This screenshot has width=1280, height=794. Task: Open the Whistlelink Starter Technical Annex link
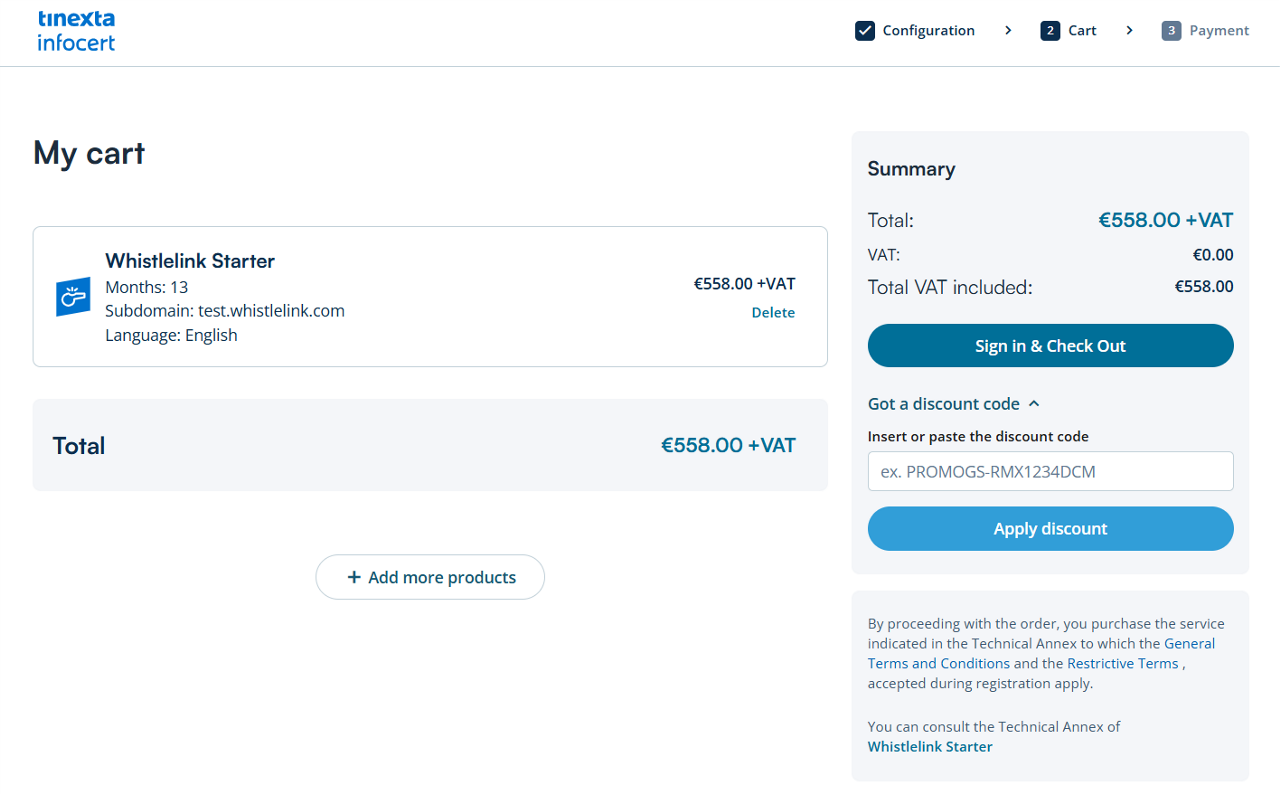(930, 747)
